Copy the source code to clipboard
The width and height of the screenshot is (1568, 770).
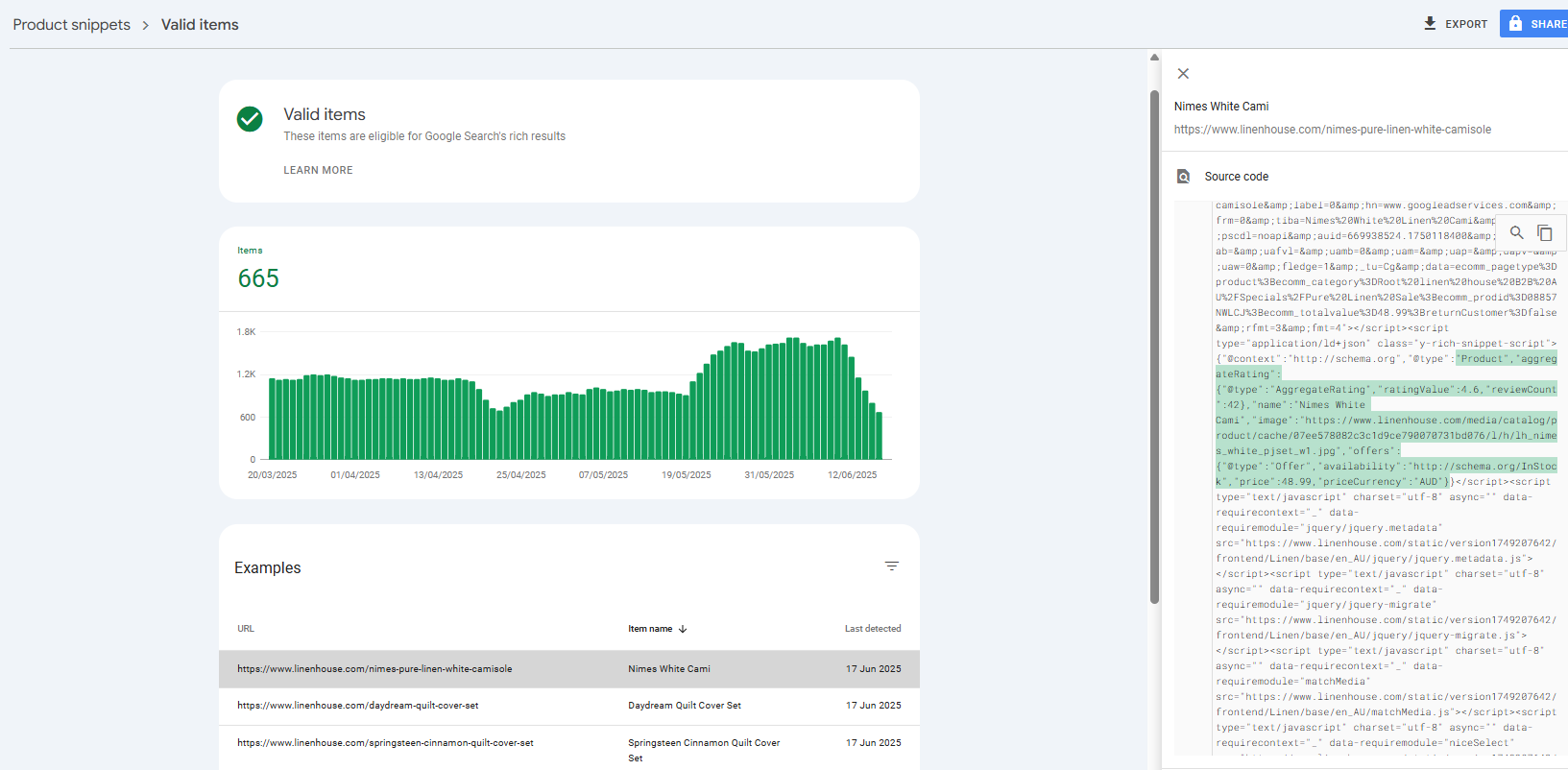tap(1545, 232)
